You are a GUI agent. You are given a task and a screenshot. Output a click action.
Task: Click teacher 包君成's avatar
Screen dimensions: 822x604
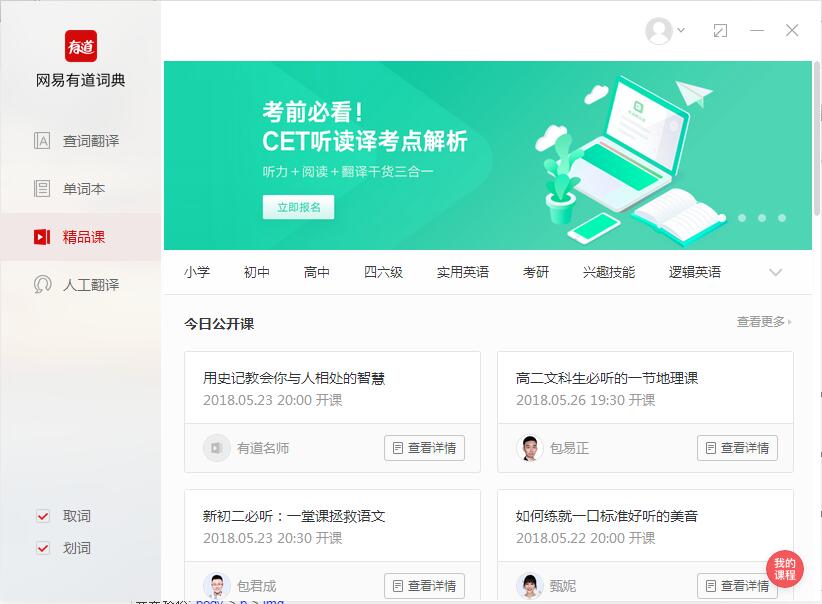pyautogui.click(x=218, y=585)
